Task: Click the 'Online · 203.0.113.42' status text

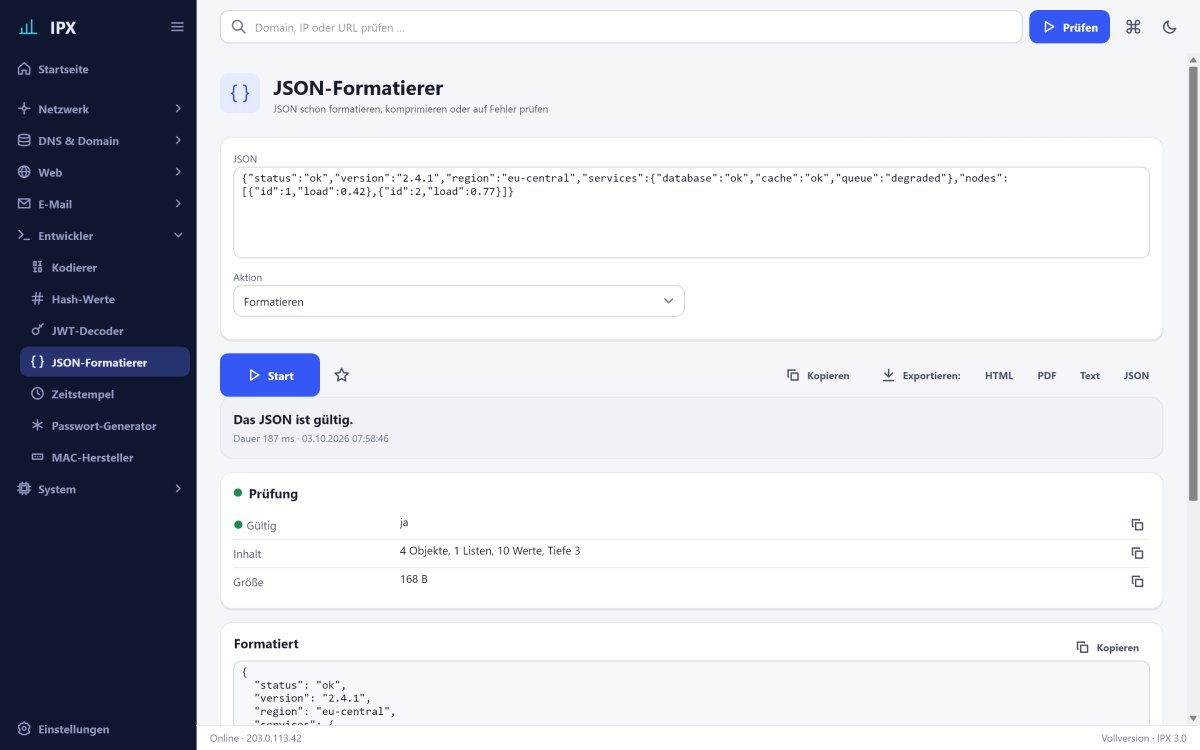Action: [256, 738]
